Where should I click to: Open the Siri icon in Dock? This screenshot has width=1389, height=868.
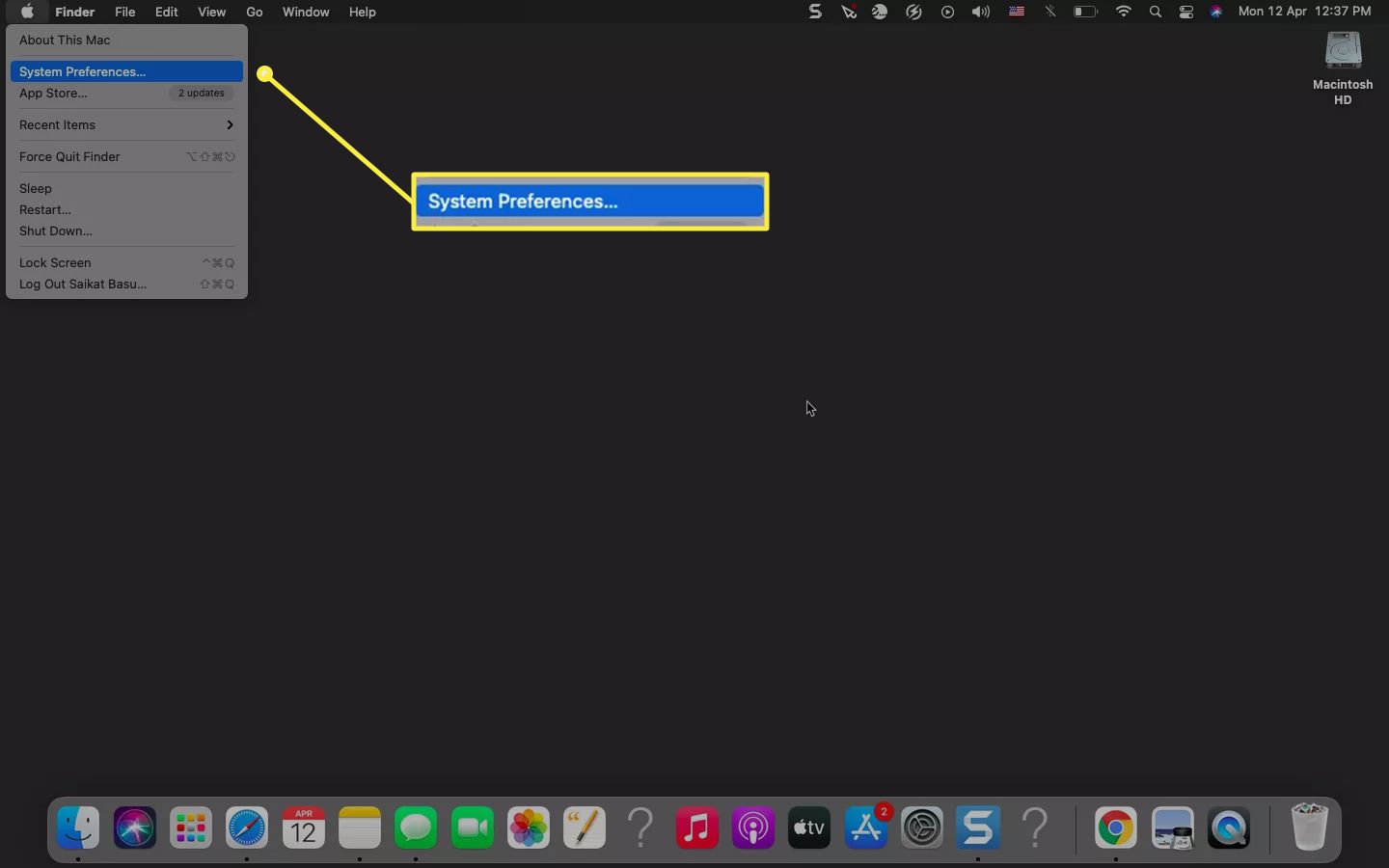135,828
